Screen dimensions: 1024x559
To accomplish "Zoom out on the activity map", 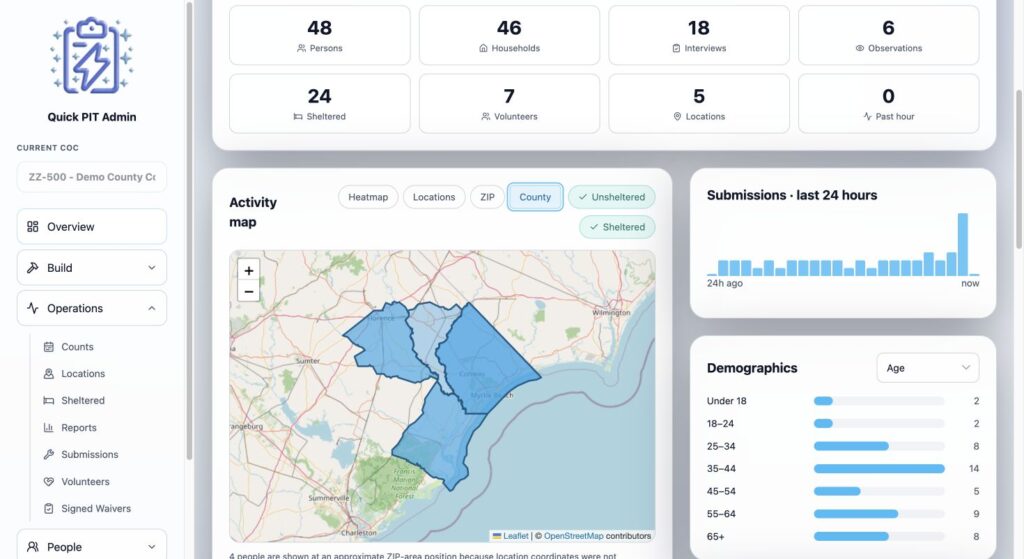I will pos(249,291).
